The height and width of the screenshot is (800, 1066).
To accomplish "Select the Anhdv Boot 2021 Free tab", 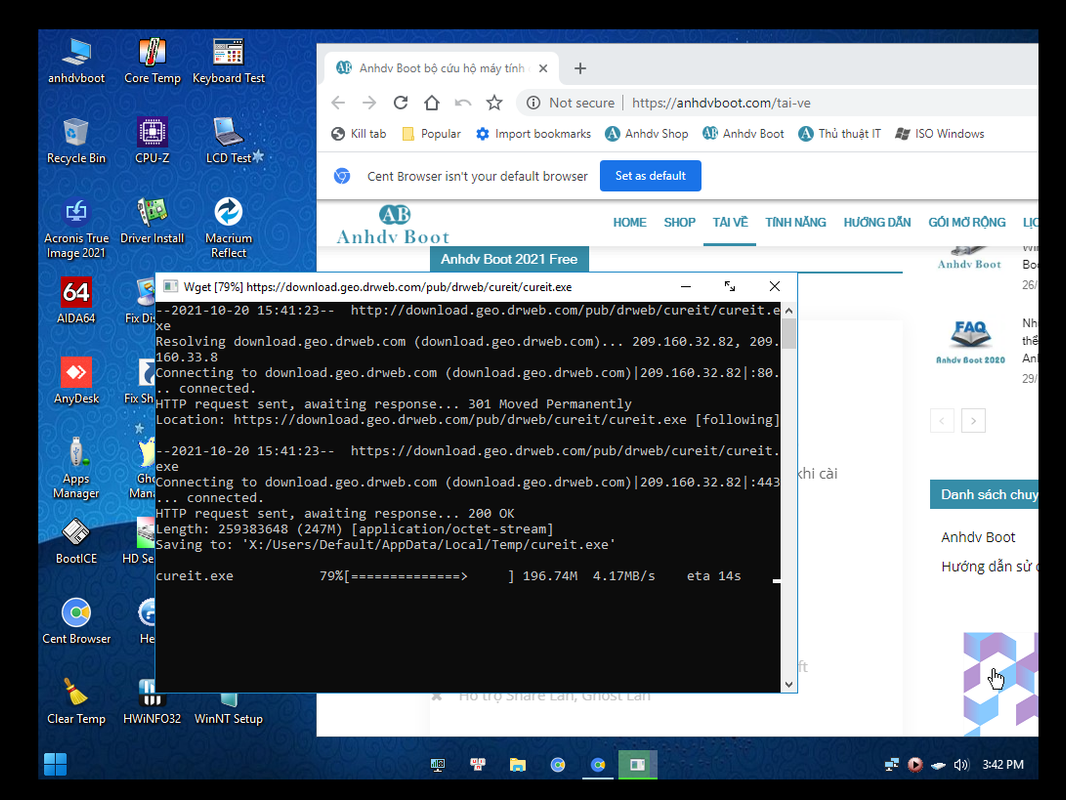I will tap(509, 259).
